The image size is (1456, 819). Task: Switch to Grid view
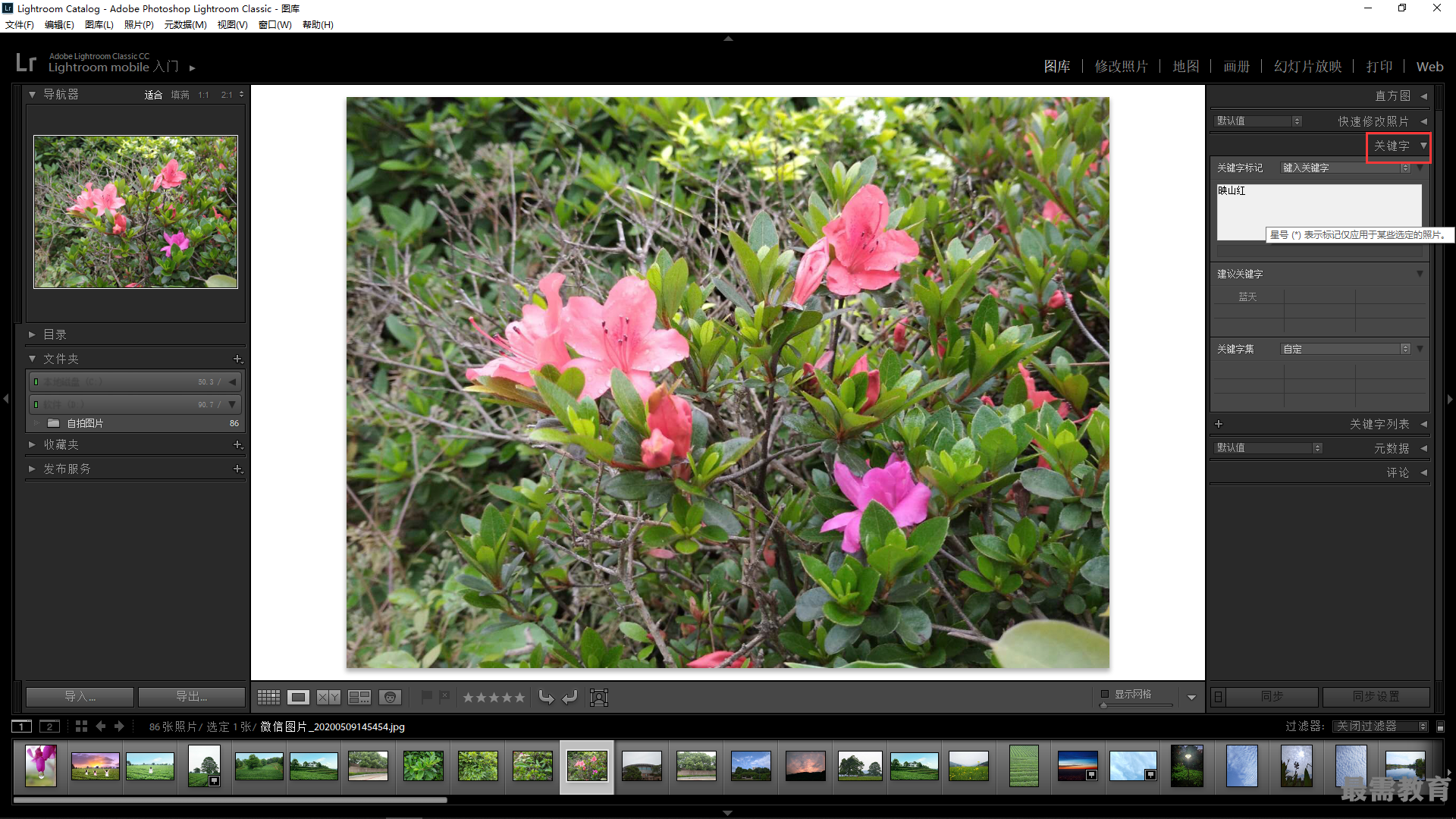pyautogui.click(x=268, y=697)
